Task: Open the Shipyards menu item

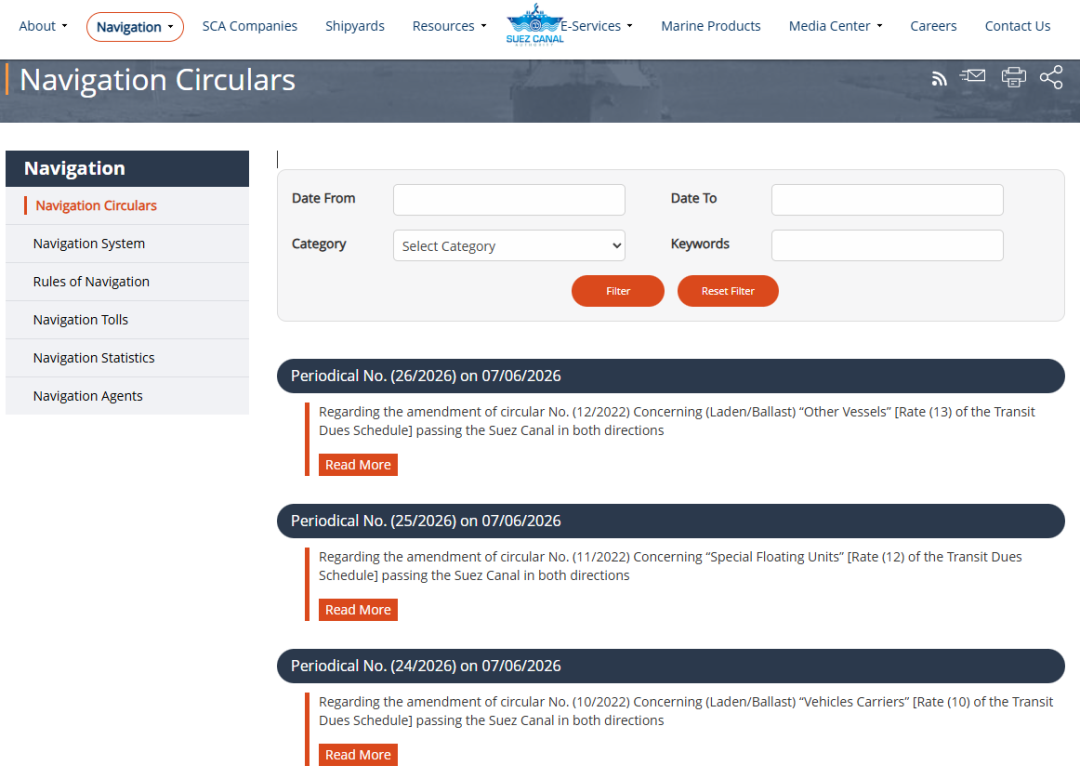Action: [355, 26]
